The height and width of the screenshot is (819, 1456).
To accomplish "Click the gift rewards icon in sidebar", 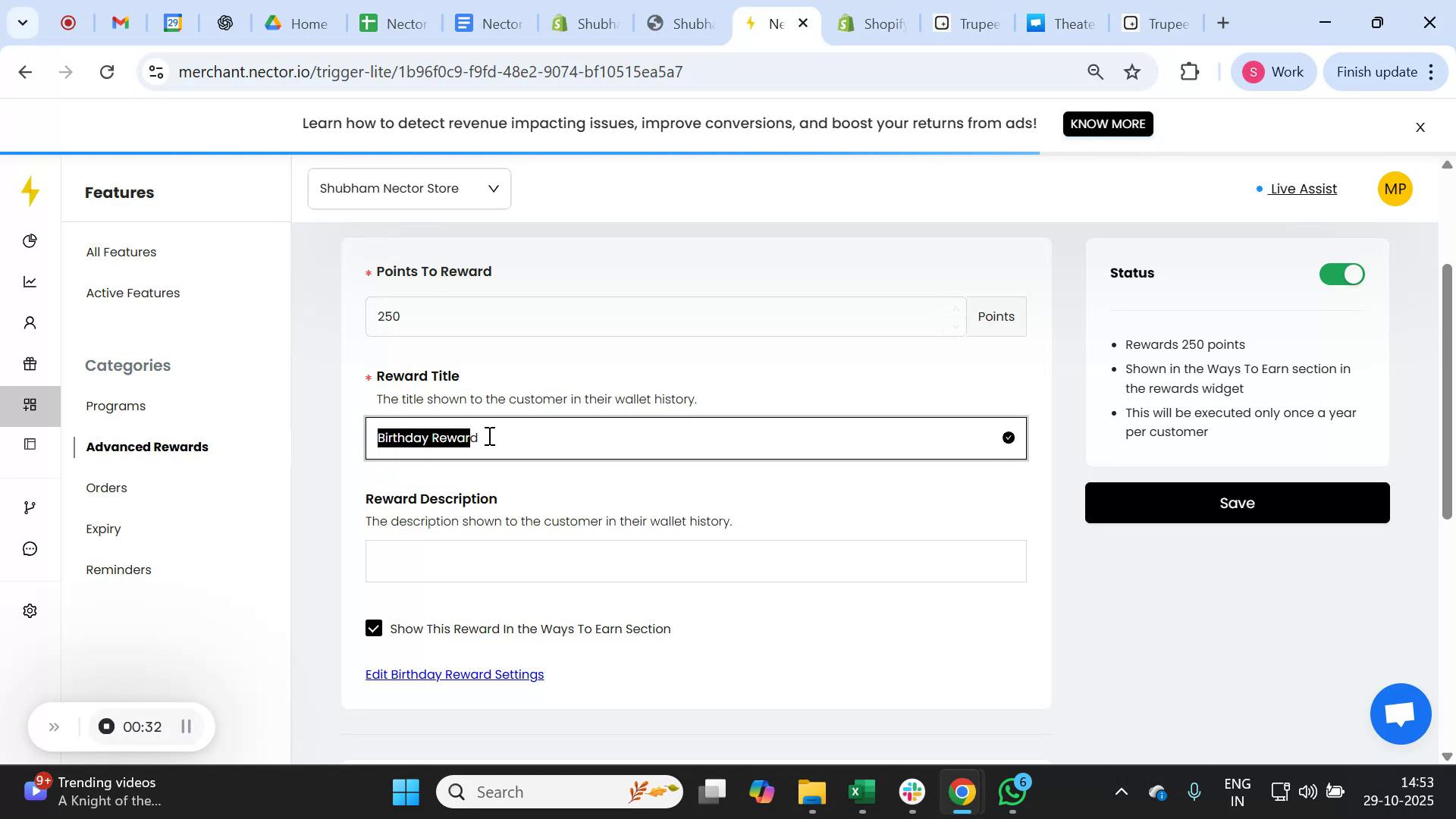I will pyautogui.click(x=30, y=364).
